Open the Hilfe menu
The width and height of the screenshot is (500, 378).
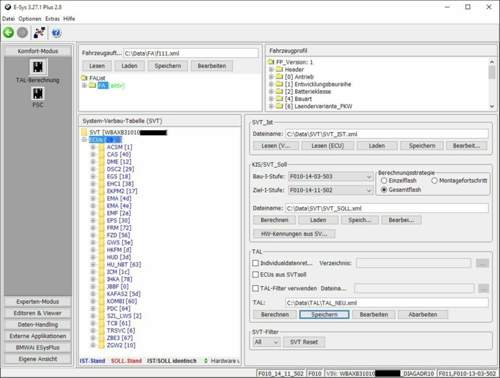point(69,19)
